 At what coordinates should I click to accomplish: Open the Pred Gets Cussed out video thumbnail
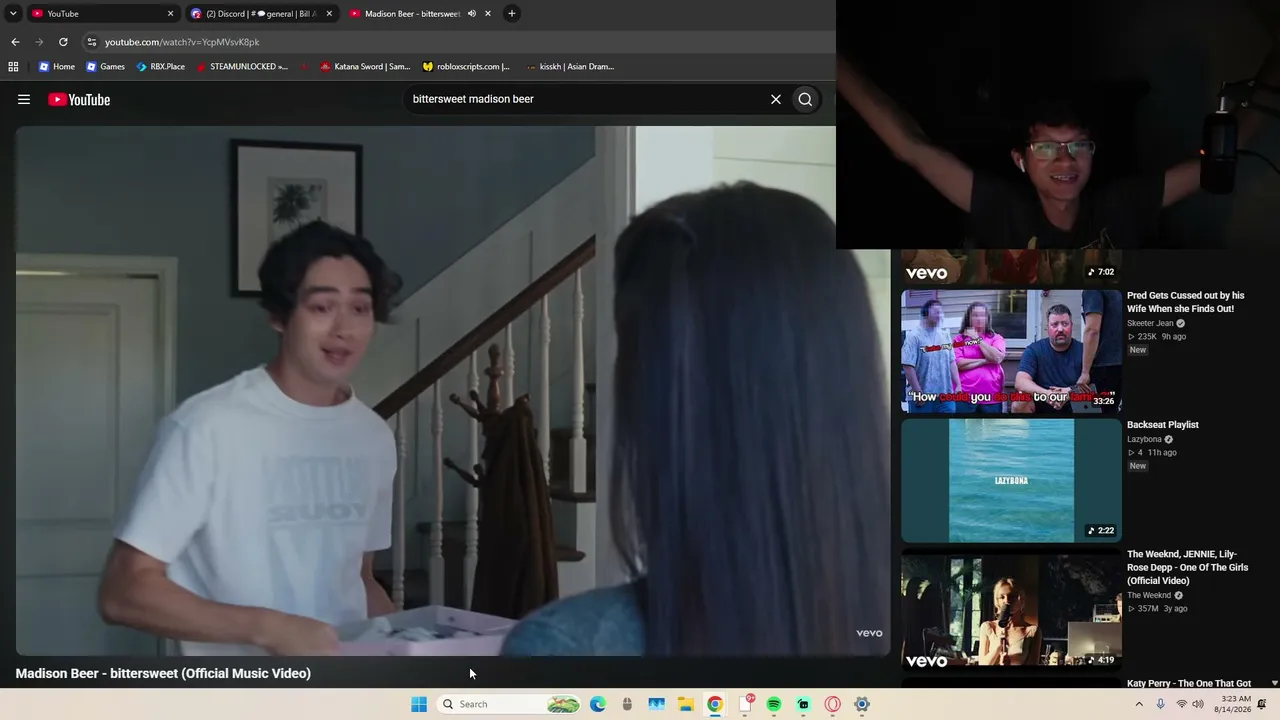click(x=1011, y=351)
